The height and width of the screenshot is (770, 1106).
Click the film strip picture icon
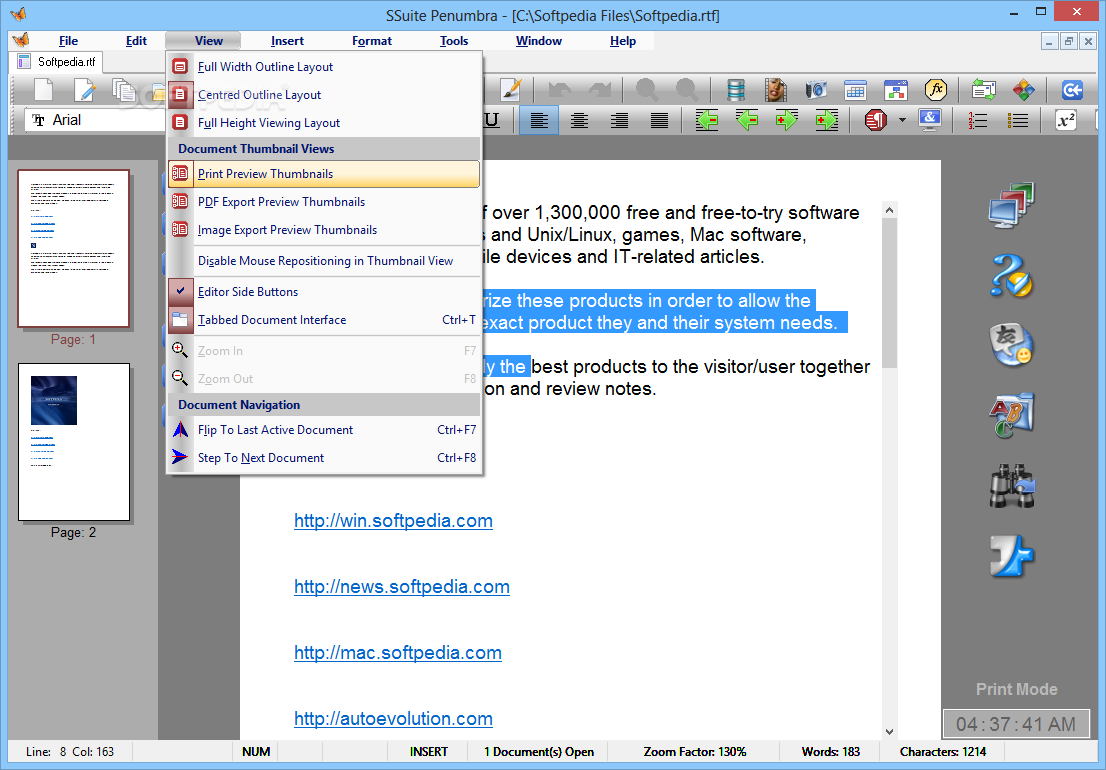[776, 90]
